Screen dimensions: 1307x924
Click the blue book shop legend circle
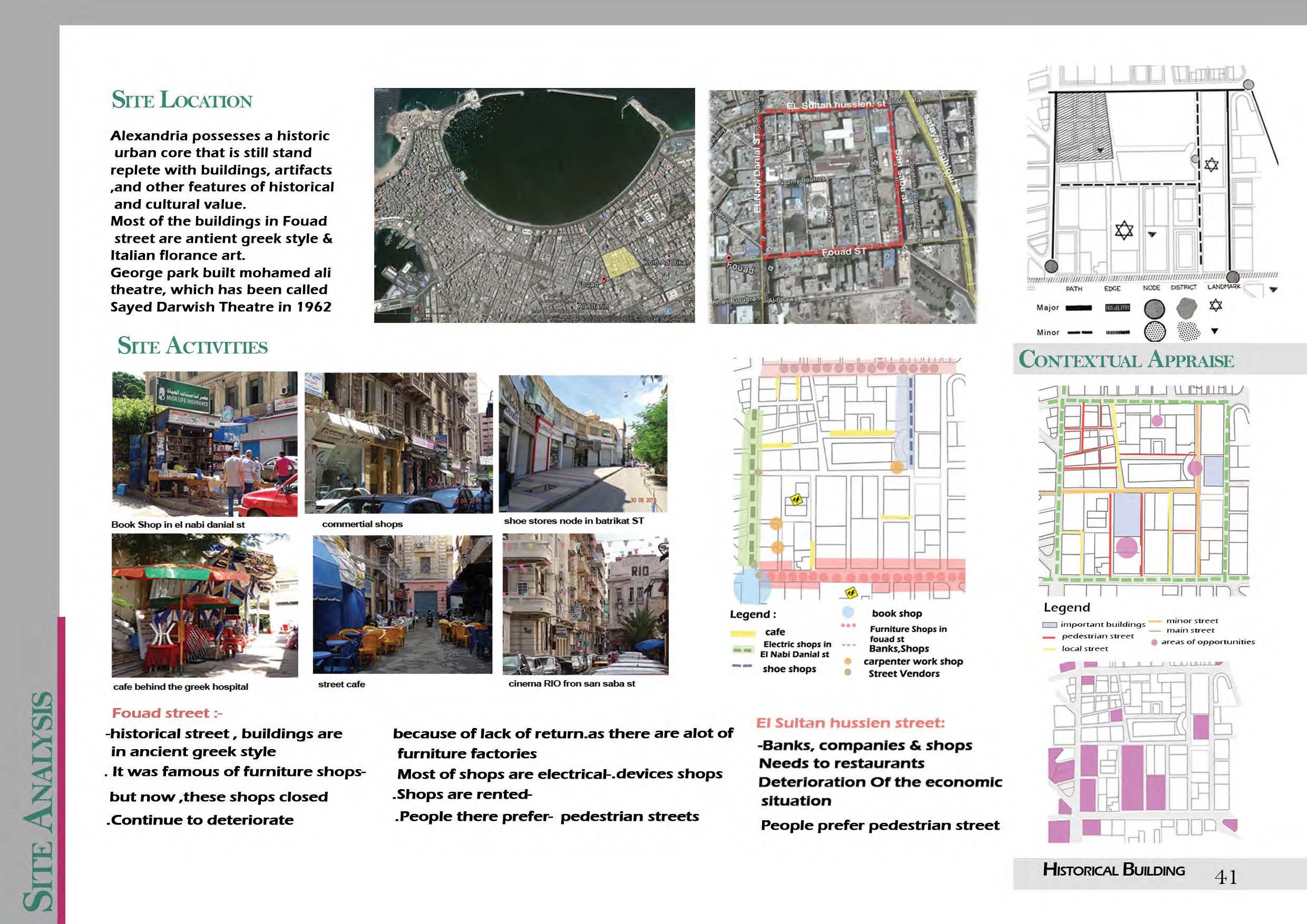tap(847, 613)
